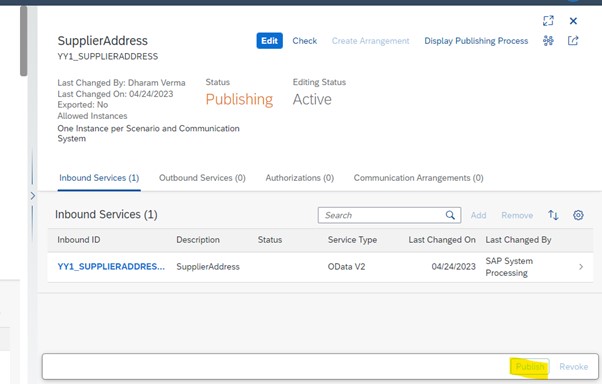Click the vertical scrollbar on the left list
The width and height of the screenshot is (602, 384).
24,41
